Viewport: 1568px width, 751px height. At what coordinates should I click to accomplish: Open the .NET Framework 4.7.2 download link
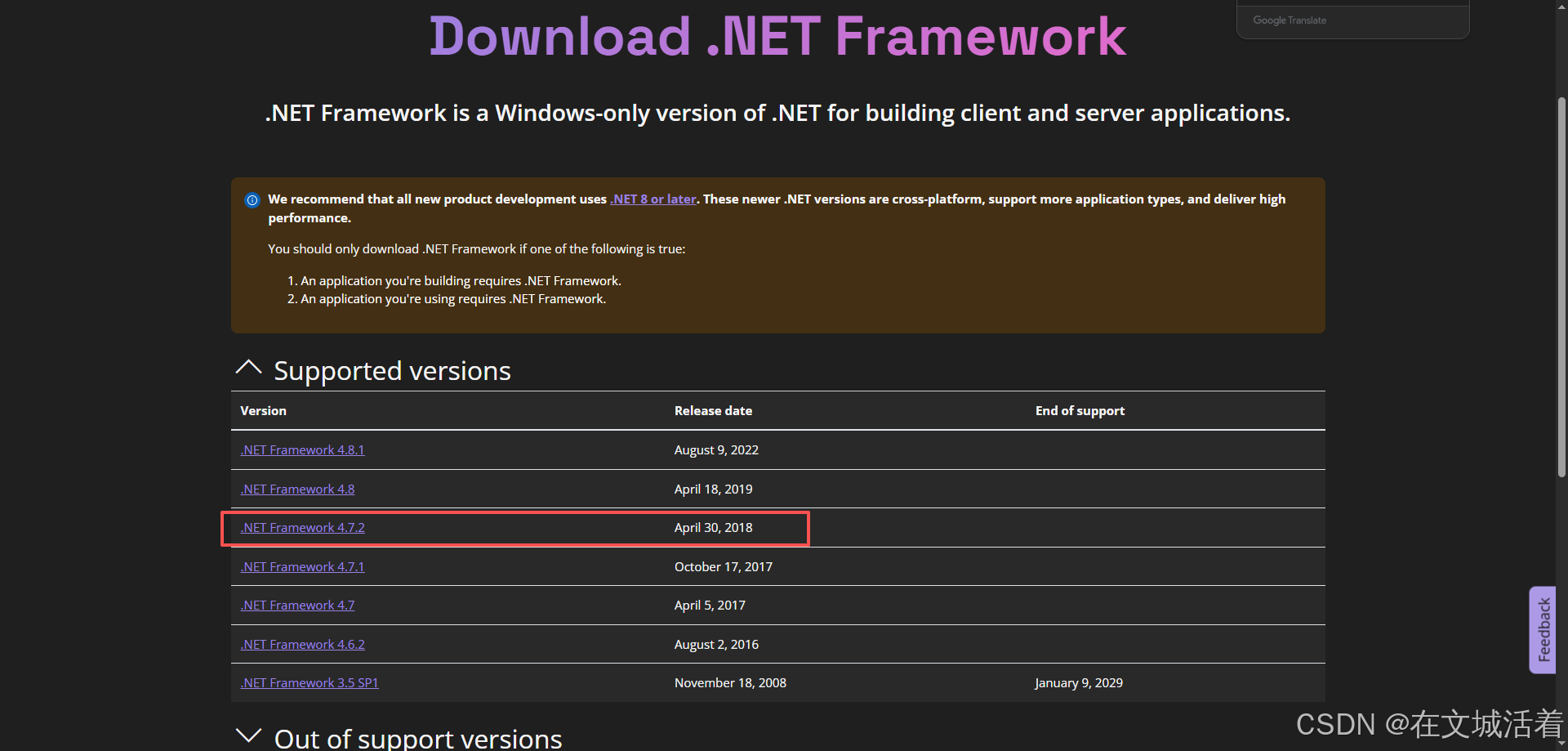302,527
